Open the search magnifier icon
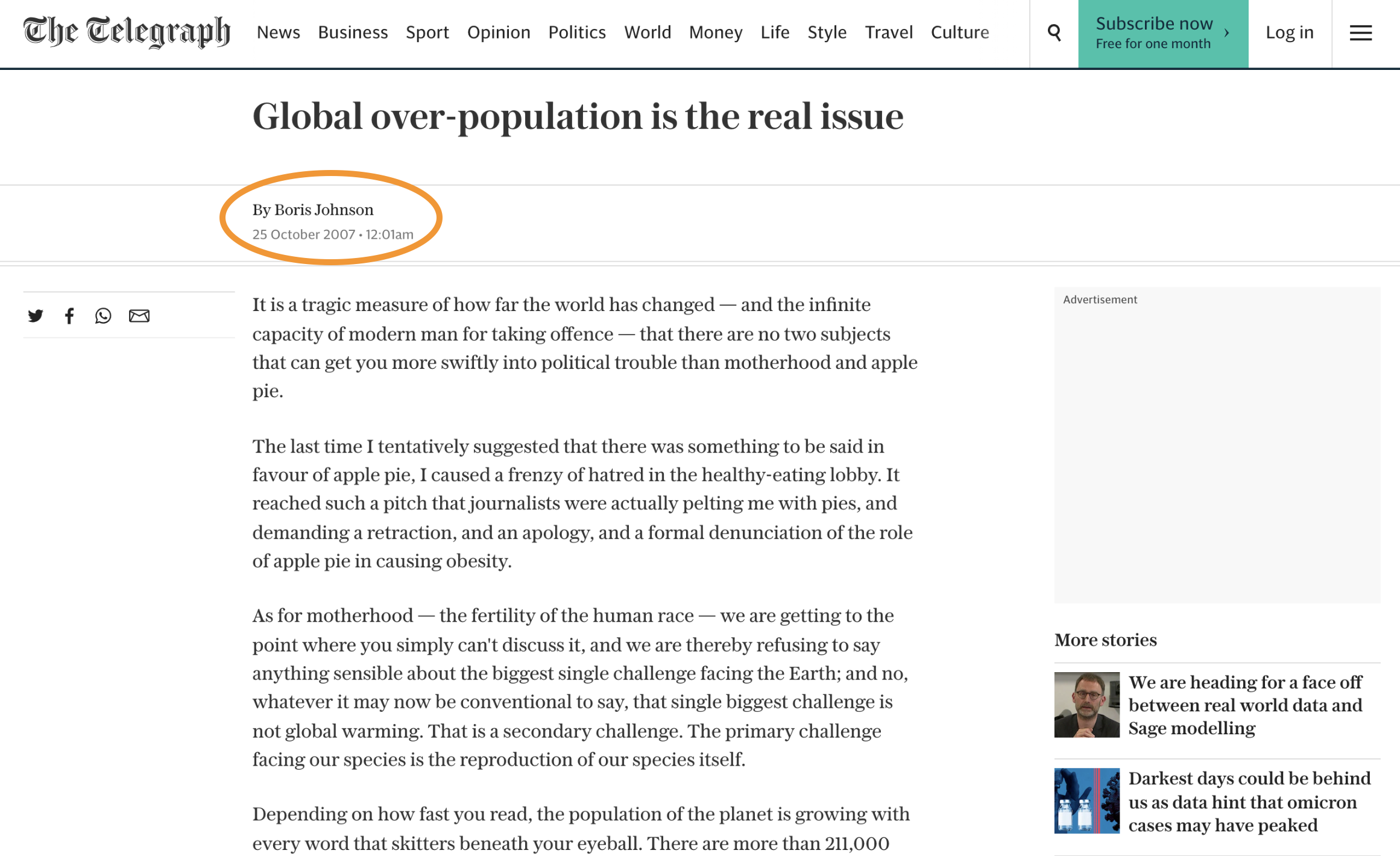 point(1054,33)
